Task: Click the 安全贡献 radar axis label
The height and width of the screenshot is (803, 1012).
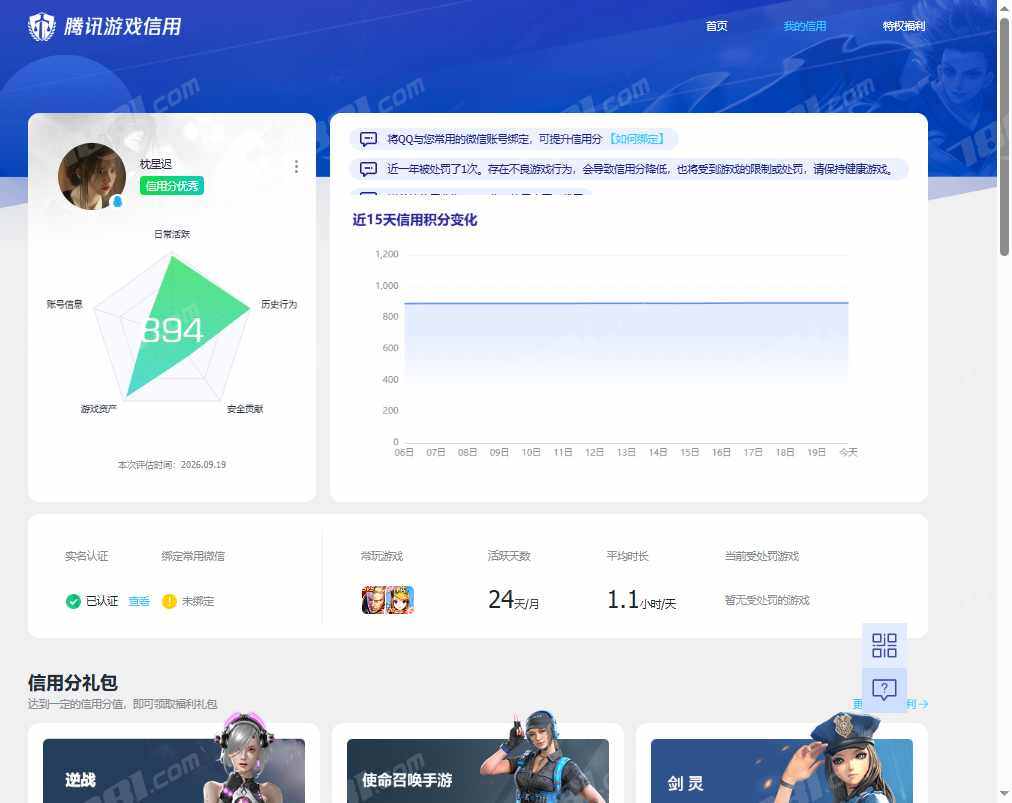Action: point(245,409)
